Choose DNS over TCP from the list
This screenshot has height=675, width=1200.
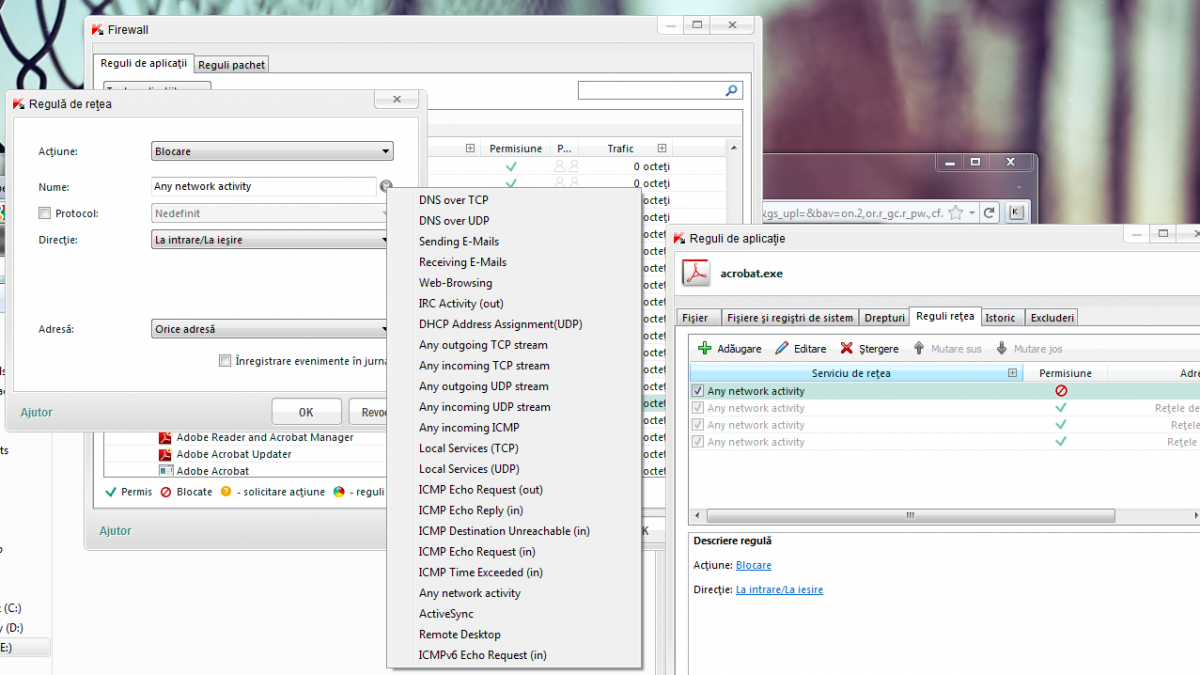click(453, 200)
